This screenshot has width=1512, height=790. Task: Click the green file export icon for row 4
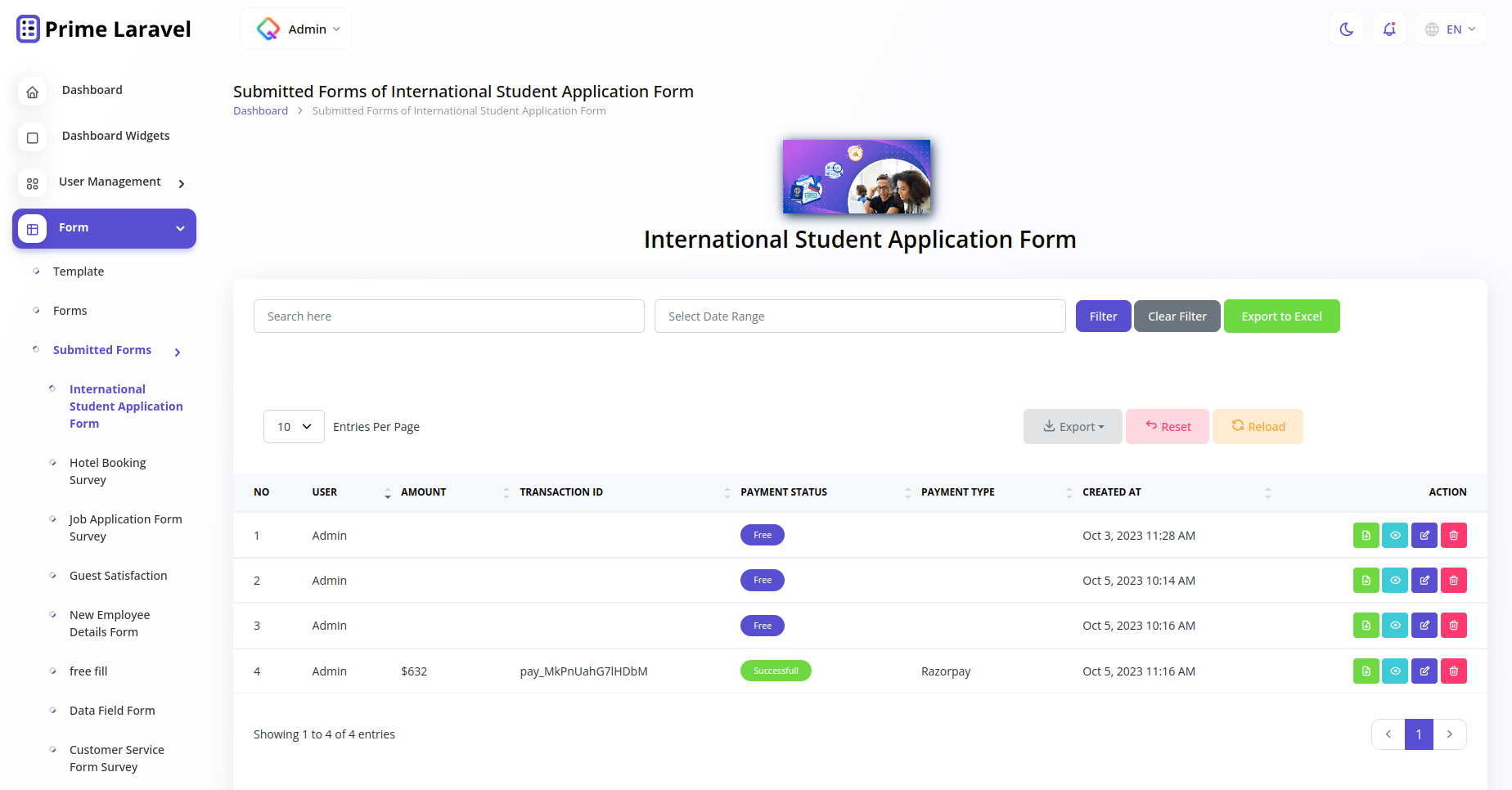coord(1366,671)
